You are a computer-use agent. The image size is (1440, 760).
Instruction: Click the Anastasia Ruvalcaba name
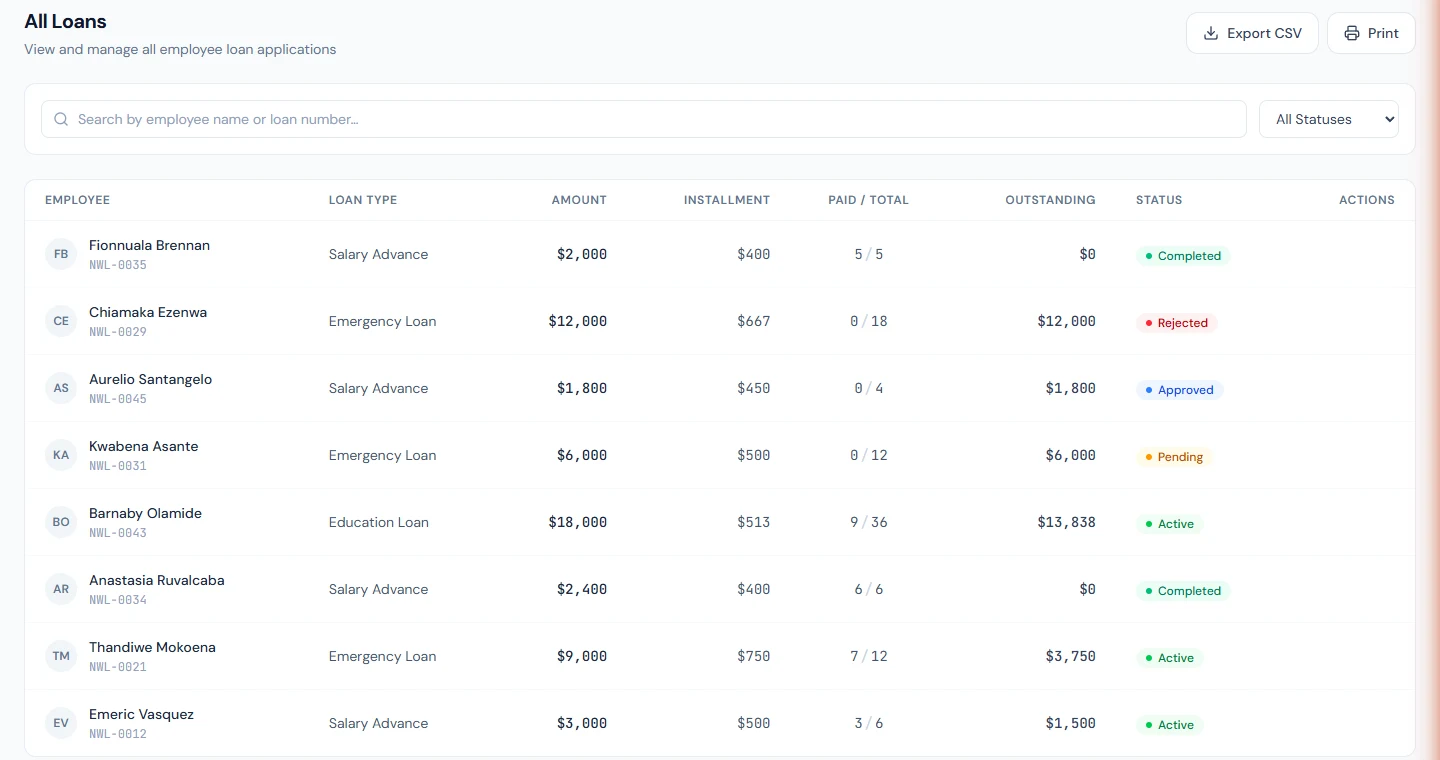(157, 580)
